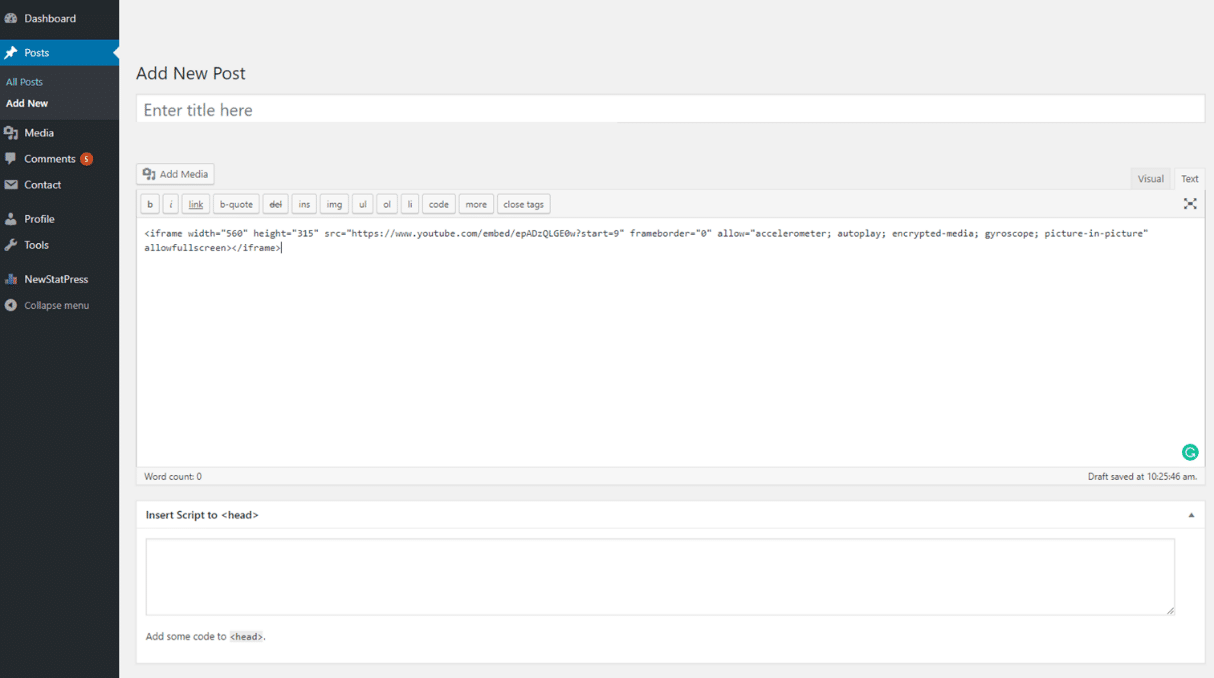1214x678 pixels.
Task: Click the Add New Post heading
Action: [x=191, y=73]
